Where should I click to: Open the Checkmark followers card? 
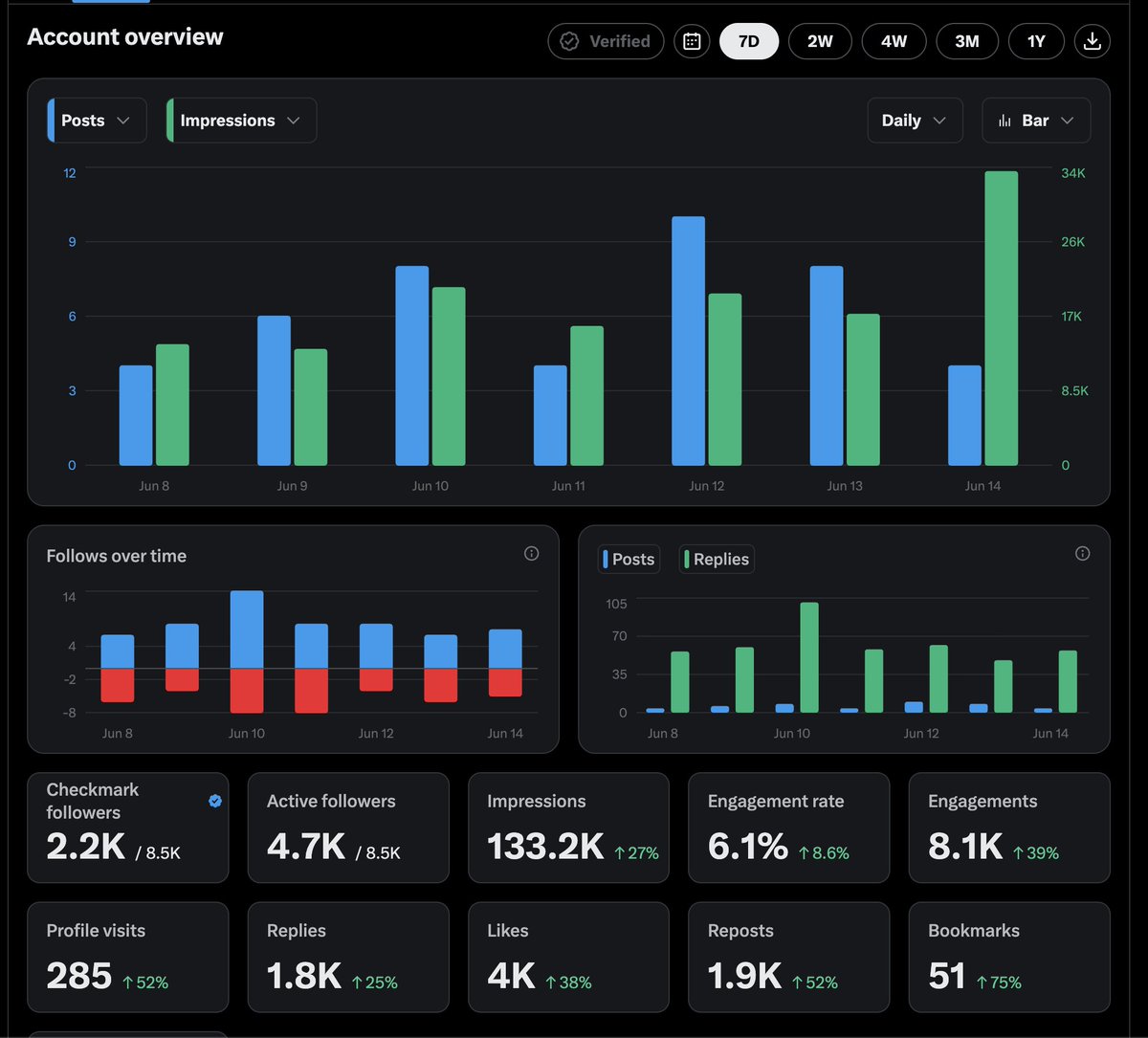(x=128, y=828)
